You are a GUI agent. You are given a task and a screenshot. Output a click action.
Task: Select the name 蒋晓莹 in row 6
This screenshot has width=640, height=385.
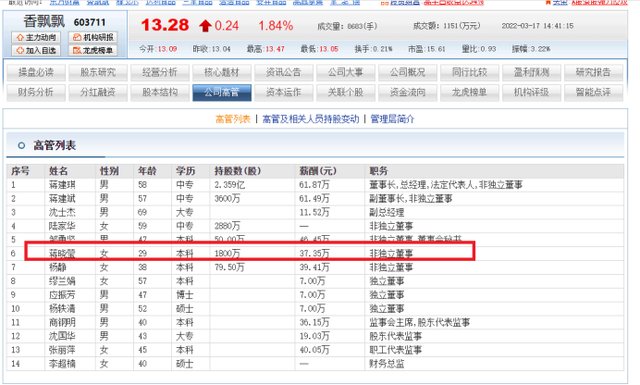click(x=62, y=254)
